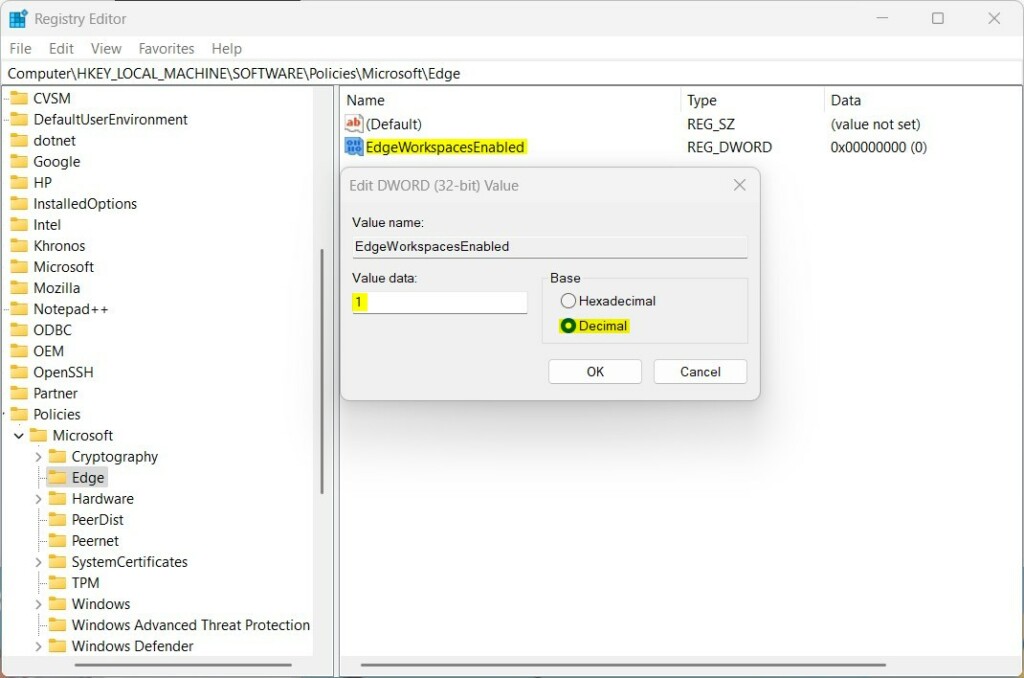Click the OpenSSH folder icon

point(20,372)
